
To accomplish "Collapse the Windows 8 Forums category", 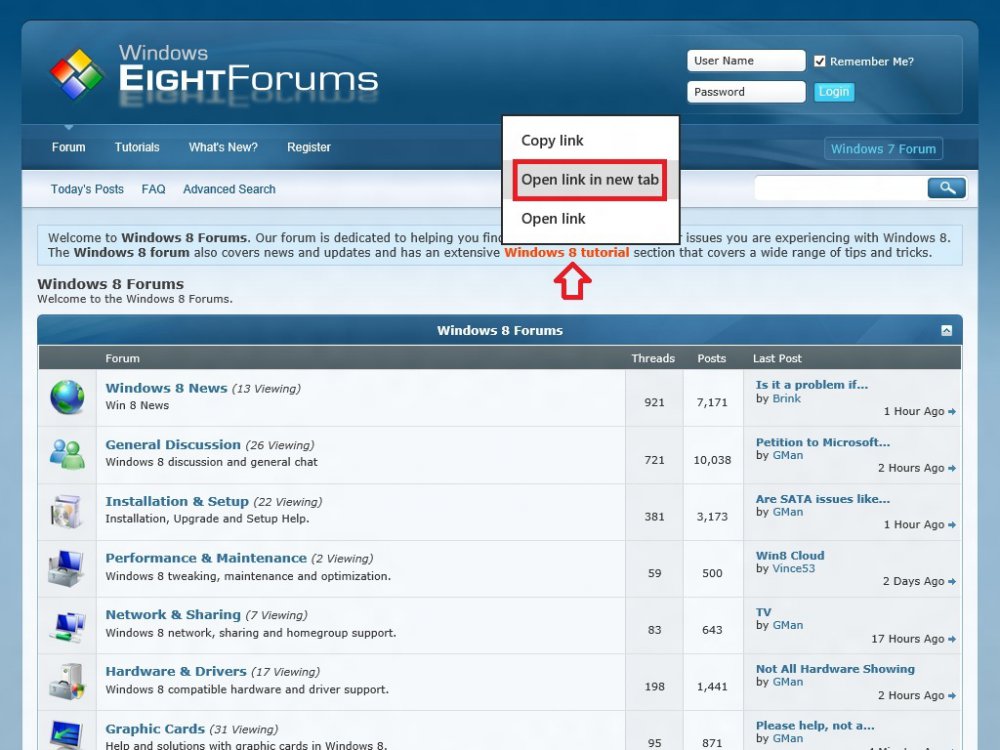I will click(x=946, y=331).
